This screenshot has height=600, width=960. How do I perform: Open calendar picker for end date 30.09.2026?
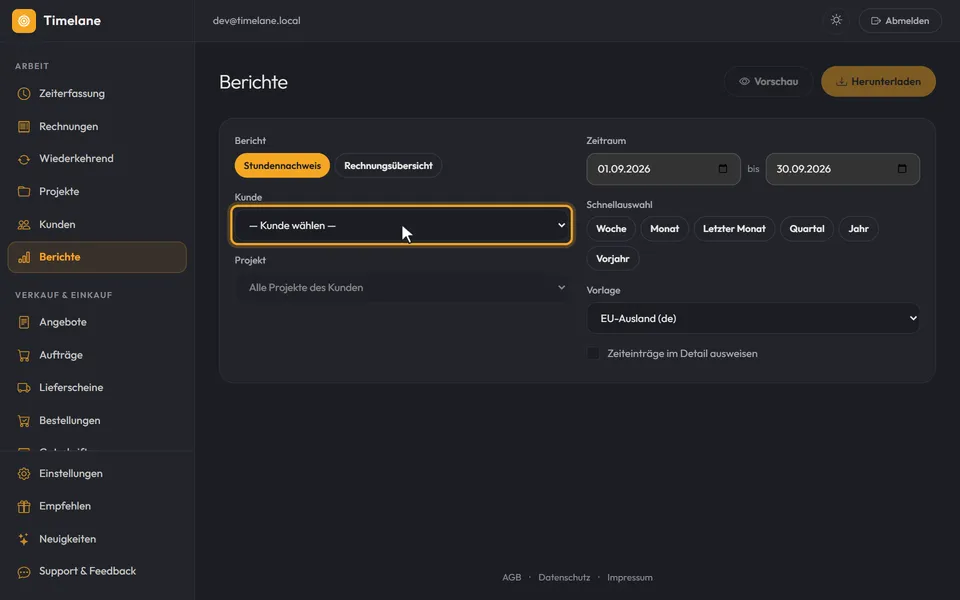click(x=902, y=168)
